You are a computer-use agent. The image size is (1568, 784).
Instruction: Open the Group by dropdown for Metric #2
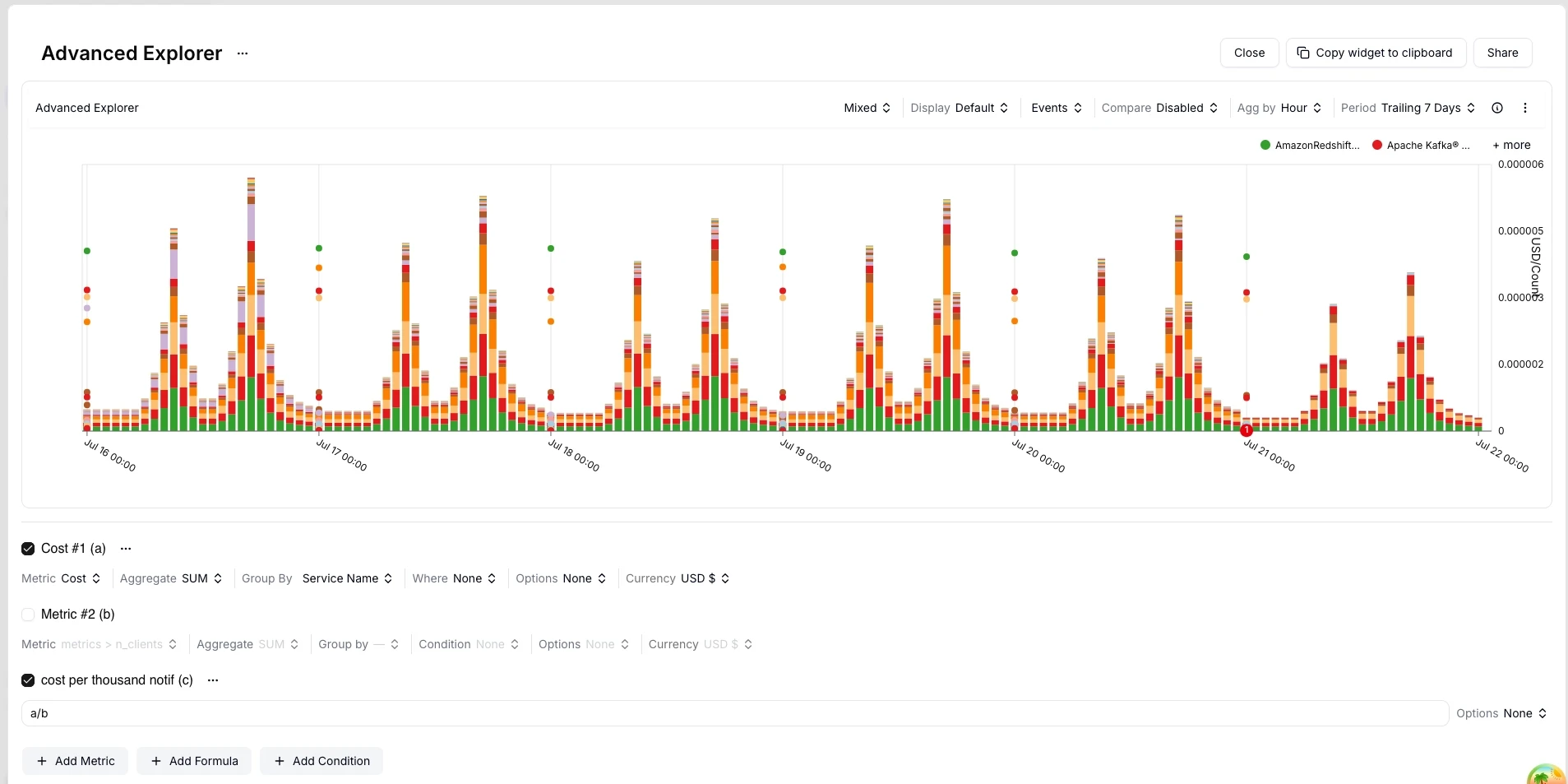click(x=358, y=644)
